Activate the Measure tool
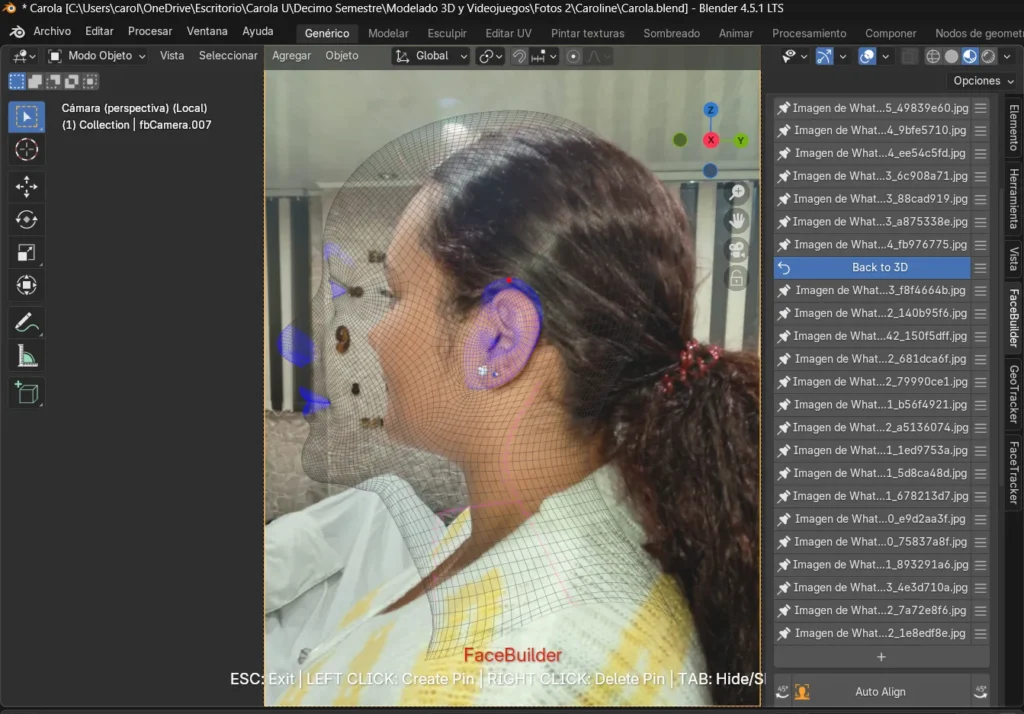The image size is (1024, 714). (27, 356)
